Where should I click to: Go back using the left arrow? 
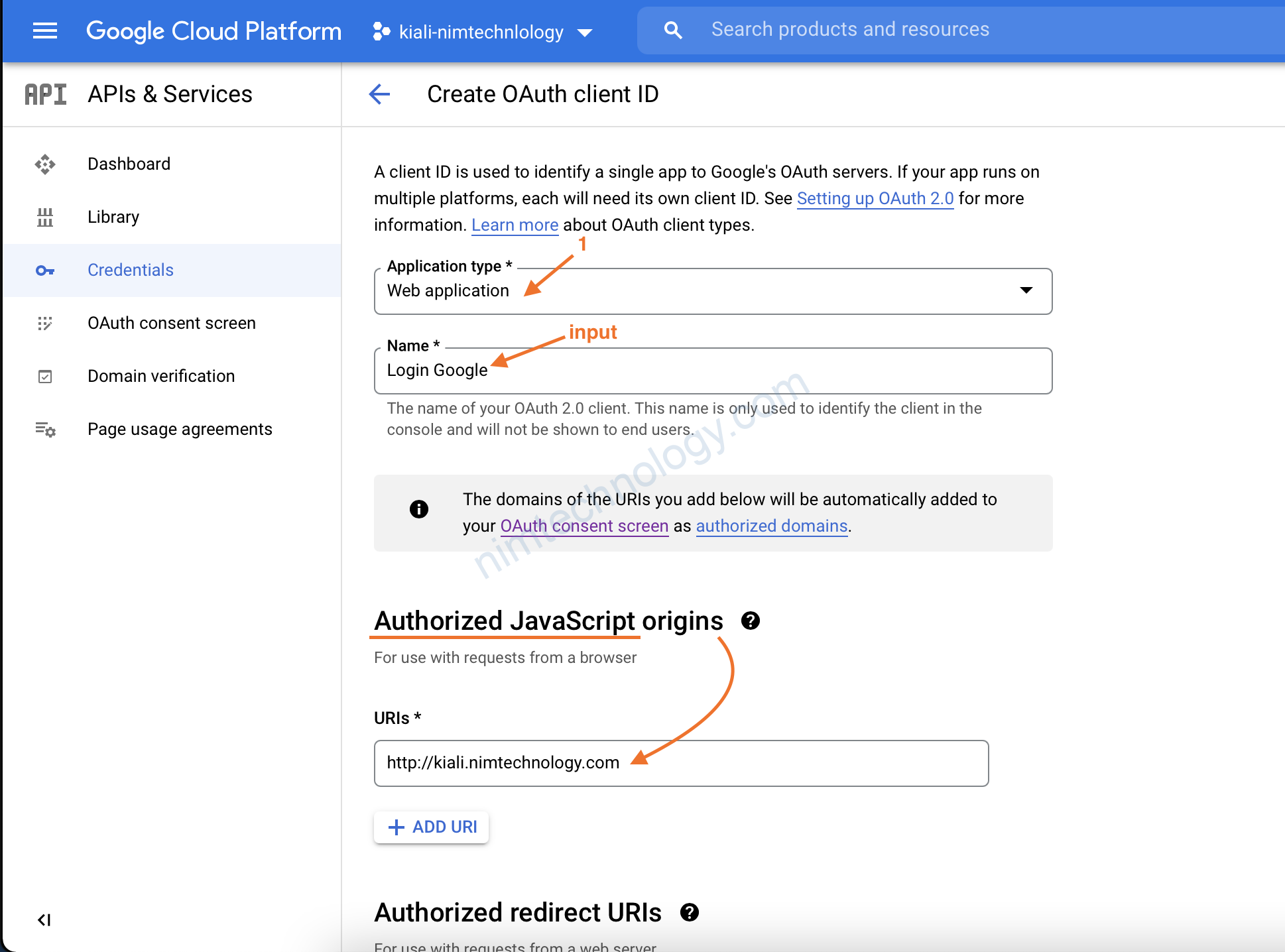(379, 94)
